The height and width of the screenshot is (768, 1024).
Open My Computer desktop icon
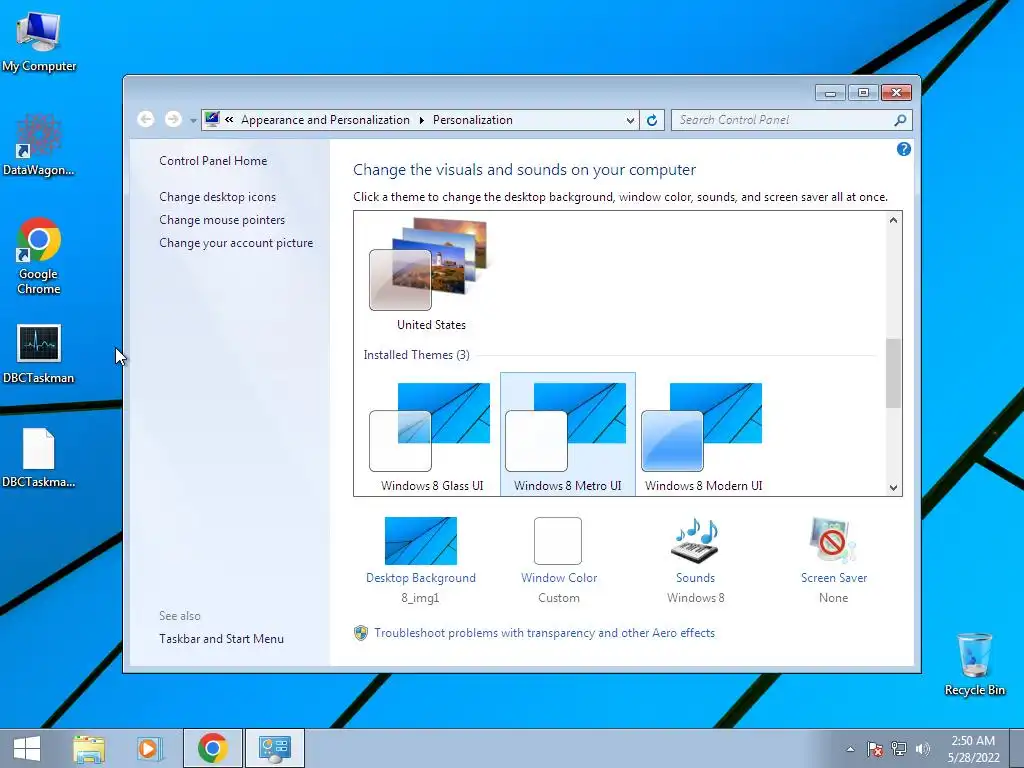pos(39,42)
